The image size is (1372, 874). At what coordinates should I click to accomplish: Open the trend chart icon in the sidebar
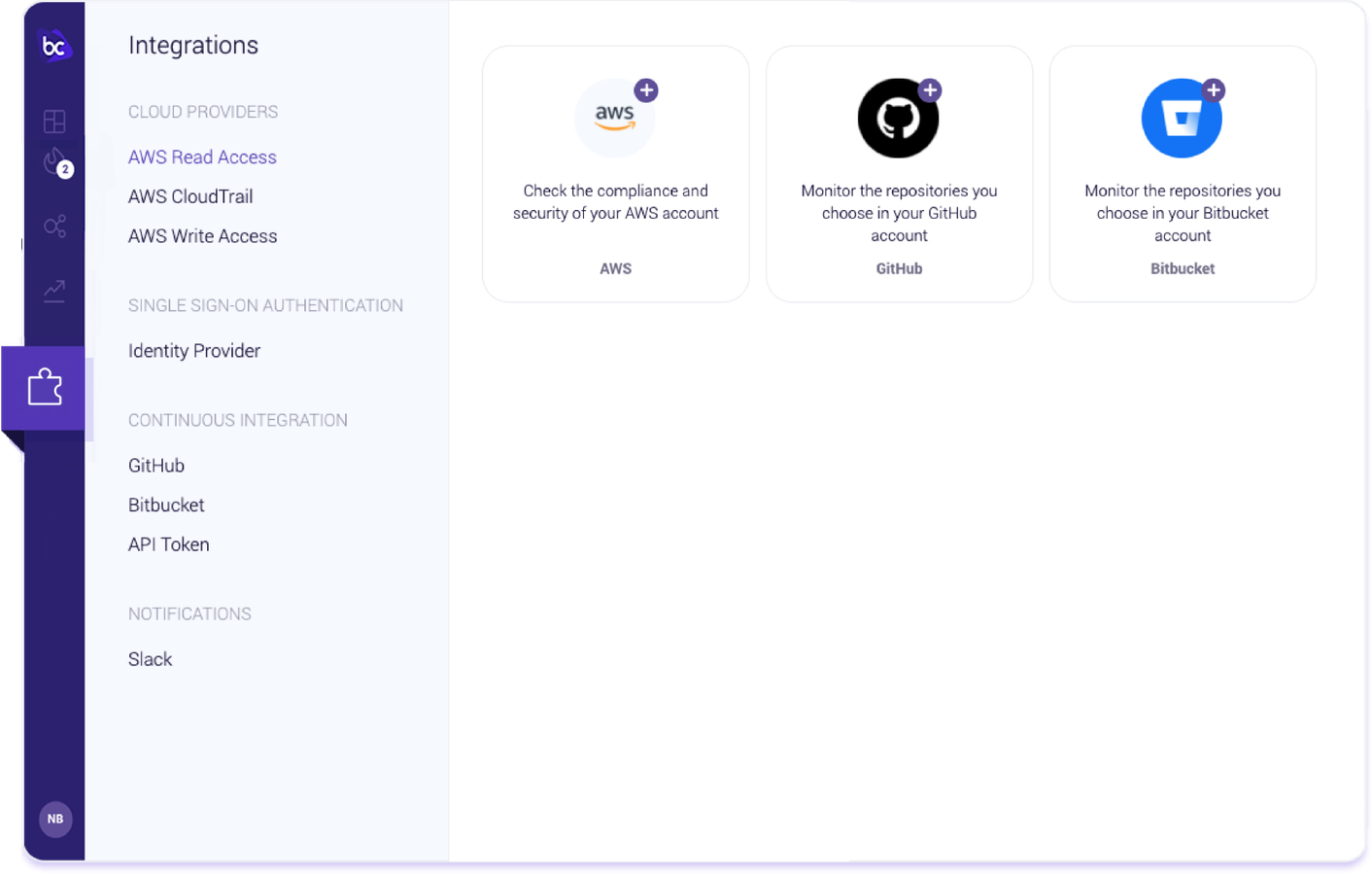pos(54,291)
